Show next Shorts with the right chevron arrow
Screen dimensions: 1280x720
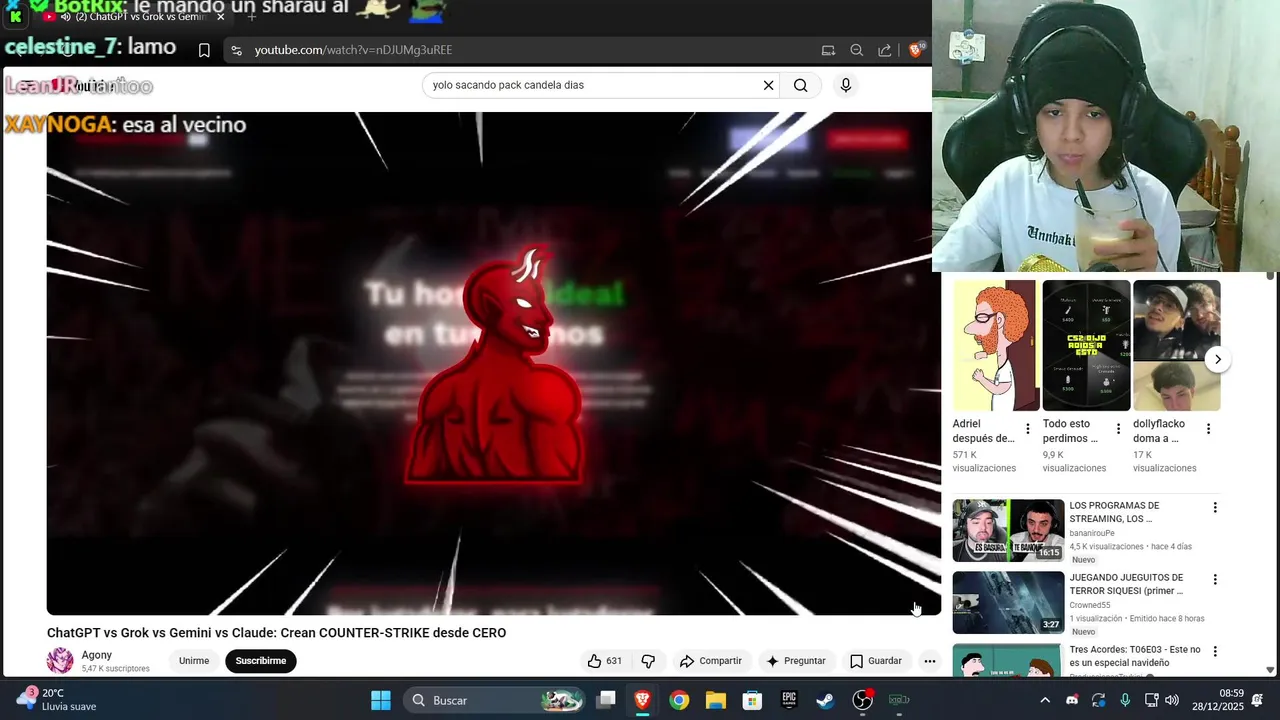1217,359
